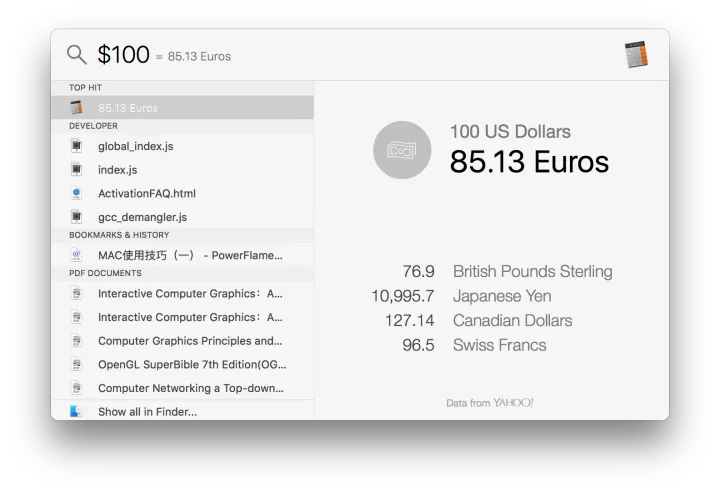Viewport: 720px width, 493px height.
Task: Open Computer Graphics Principles PDF result
Action: [x=190, y=340]
